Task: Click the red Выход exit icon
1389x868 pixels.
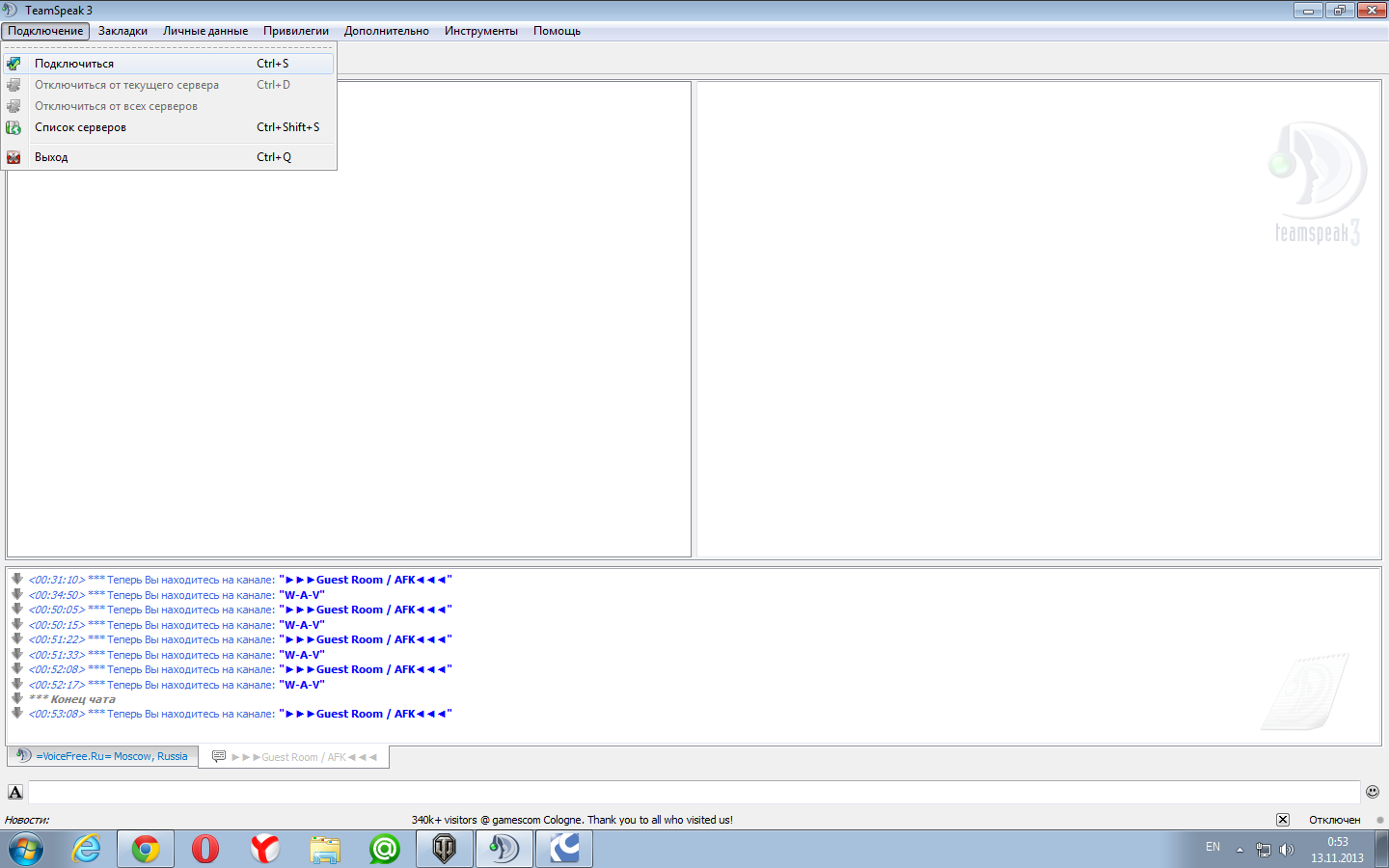Action: coord(14,157)
